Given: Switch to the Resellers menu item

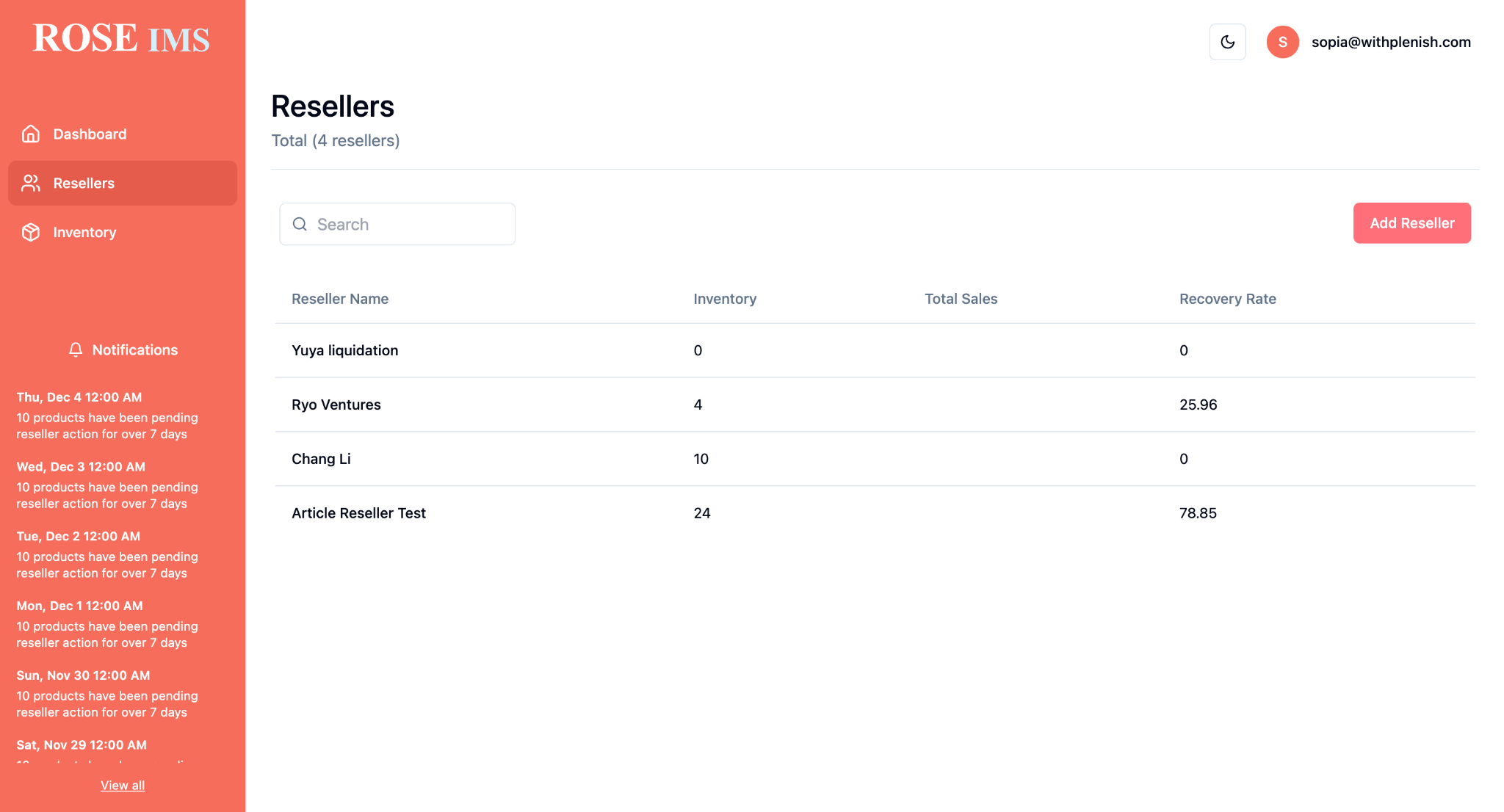Looking at the screenshot, I should [x=83, y=183].
